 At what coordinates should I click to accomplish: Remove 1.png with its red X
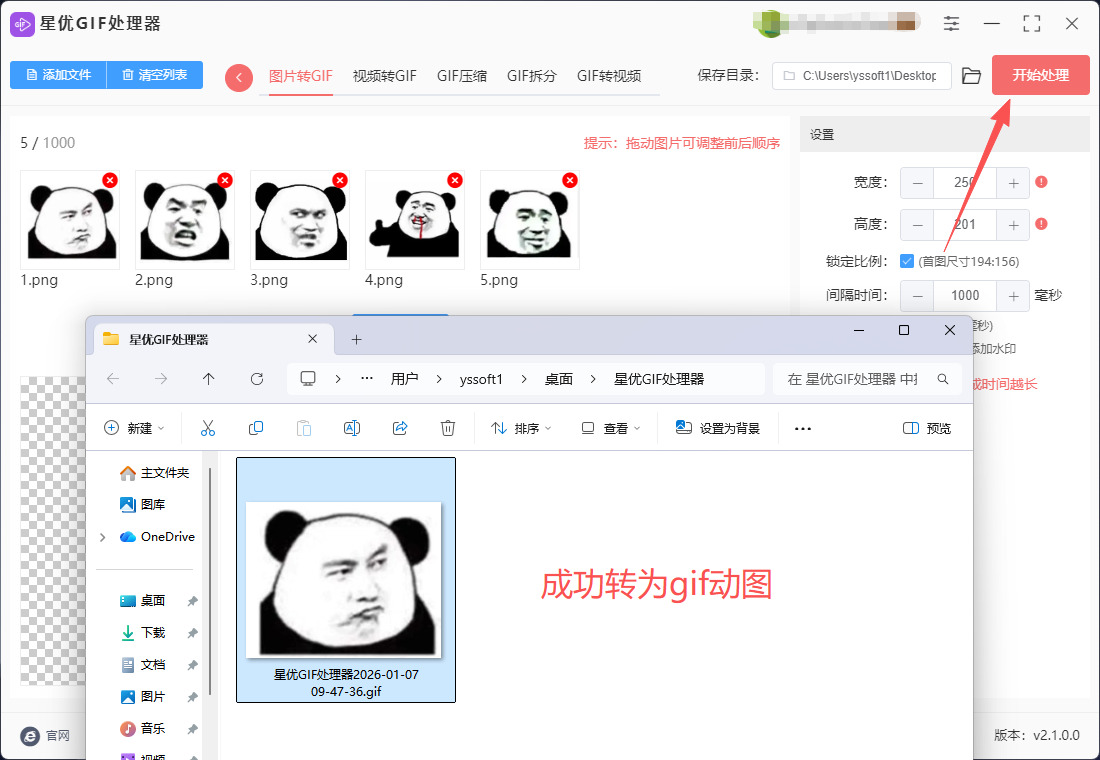(109, 180)
